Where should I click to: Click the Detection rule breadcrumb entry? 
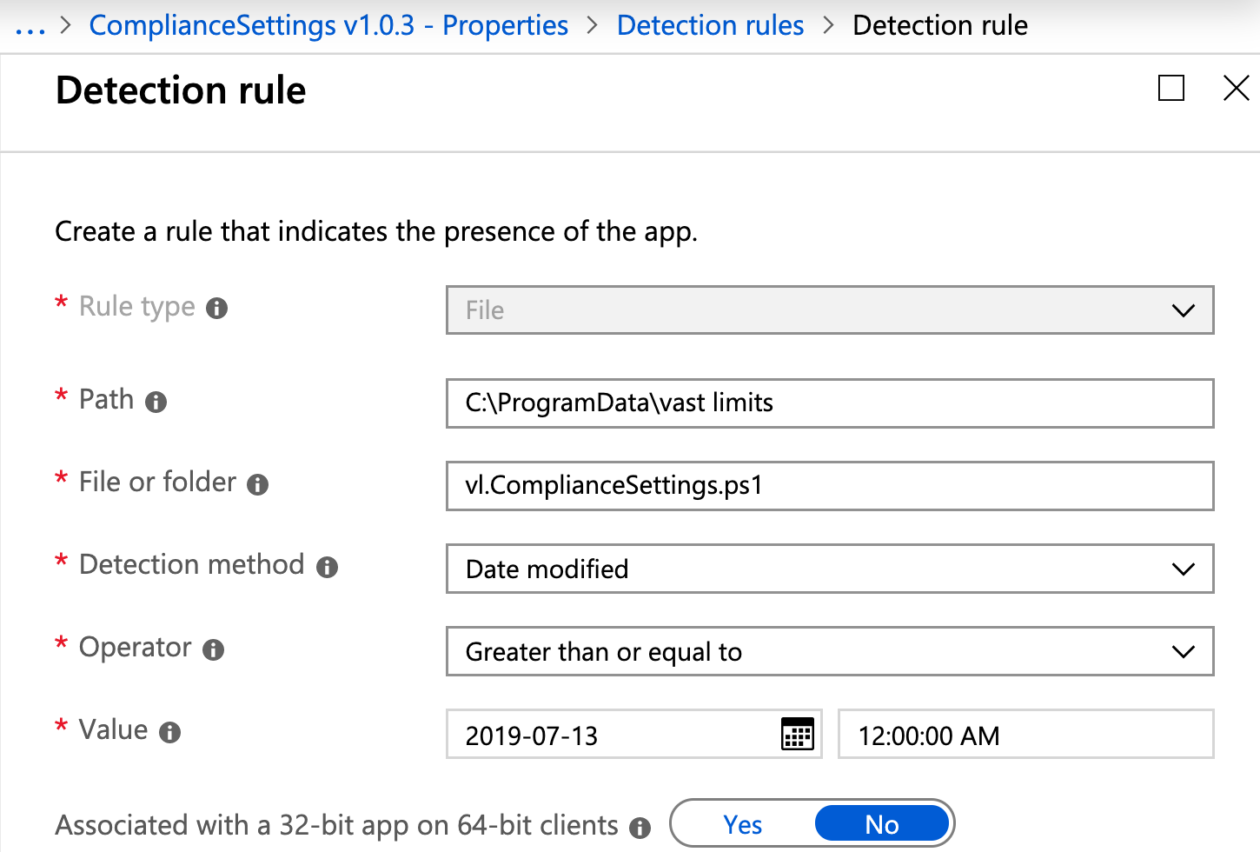(x=939, y=25)
